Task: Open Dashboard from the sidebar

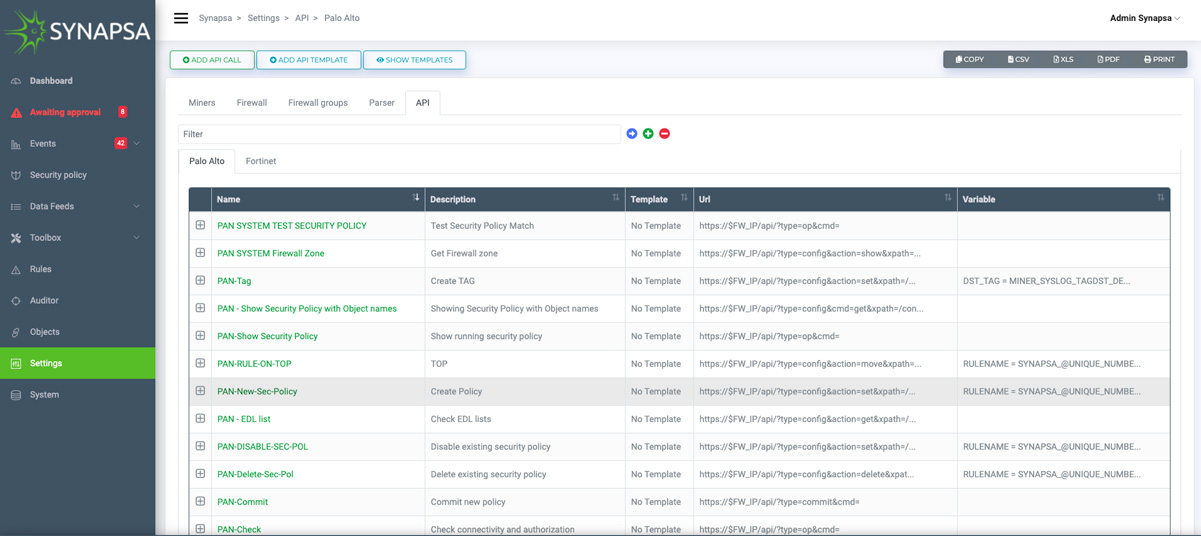Action: coord(51,81)
